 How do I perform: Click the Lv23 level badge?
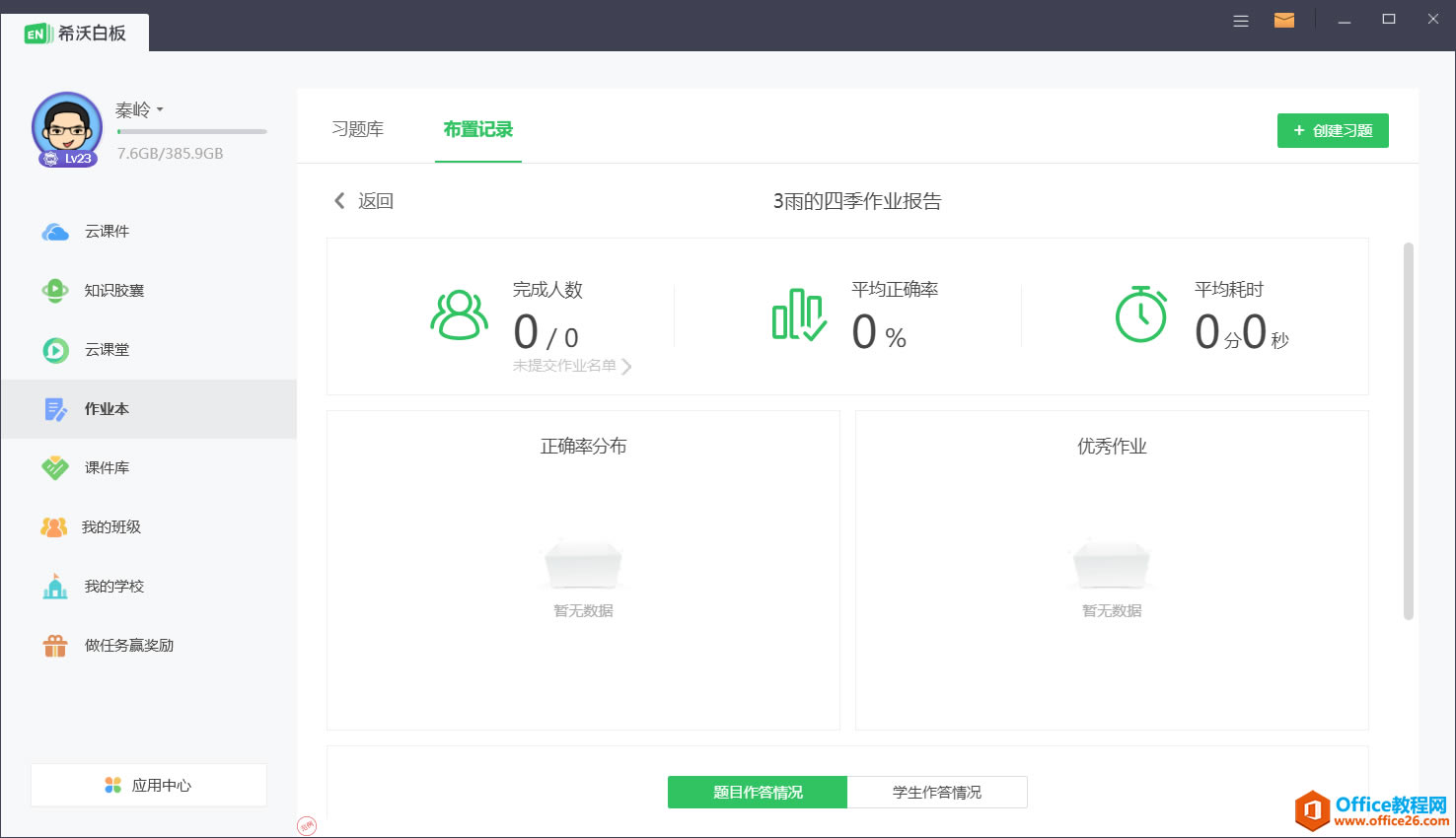point(68,159)
